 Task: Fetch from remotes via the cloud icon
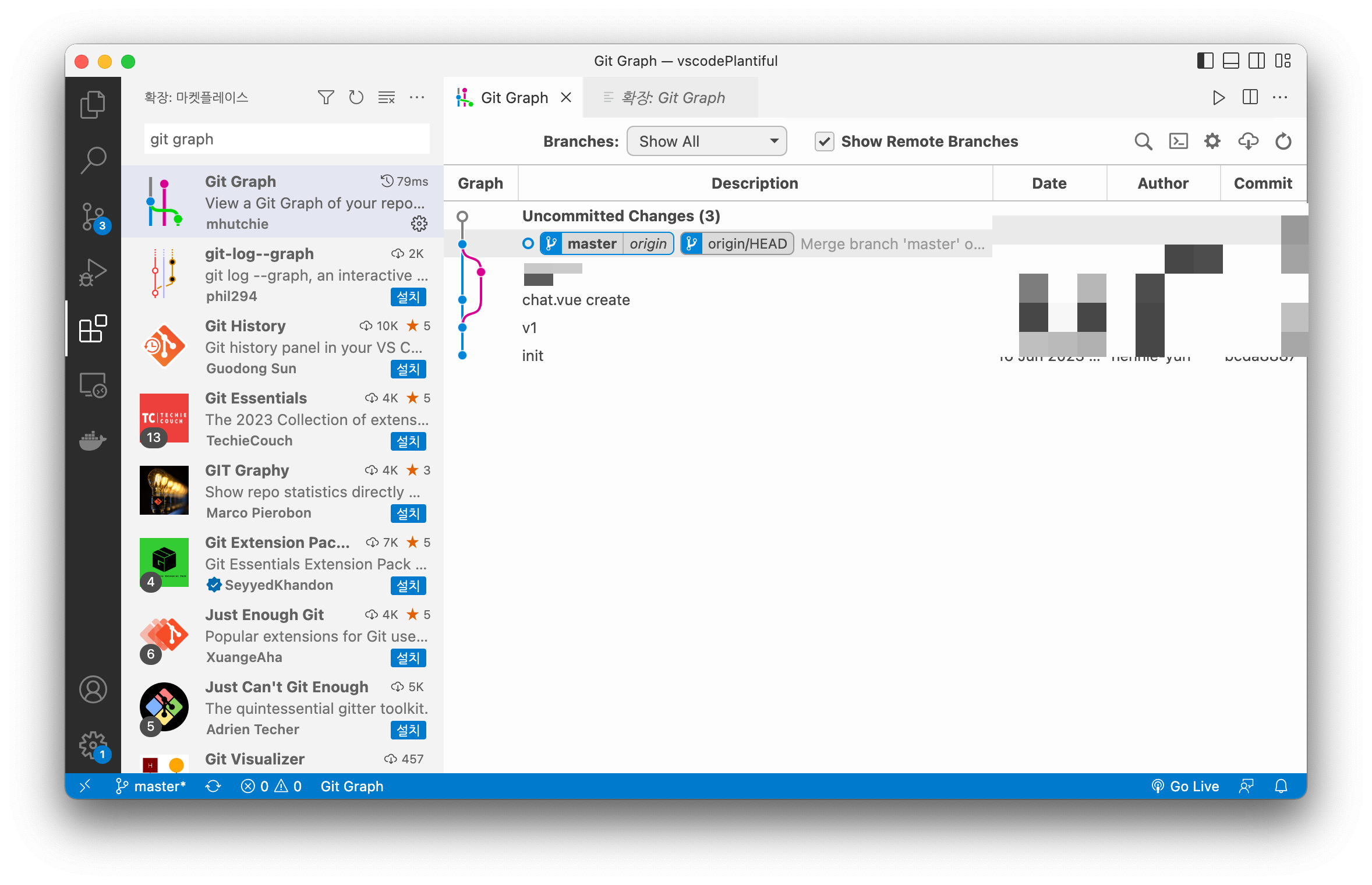(x=1248, y=141)
